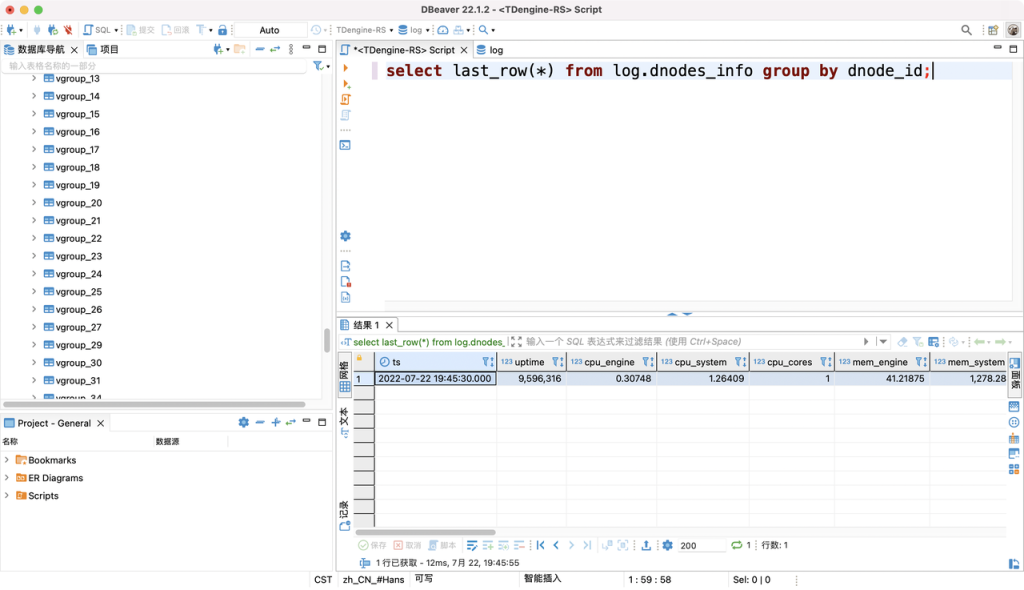Click the jump-to-first-row navigation button
The width and height of the screenshot is (1024, 590).
pos(542,545)
